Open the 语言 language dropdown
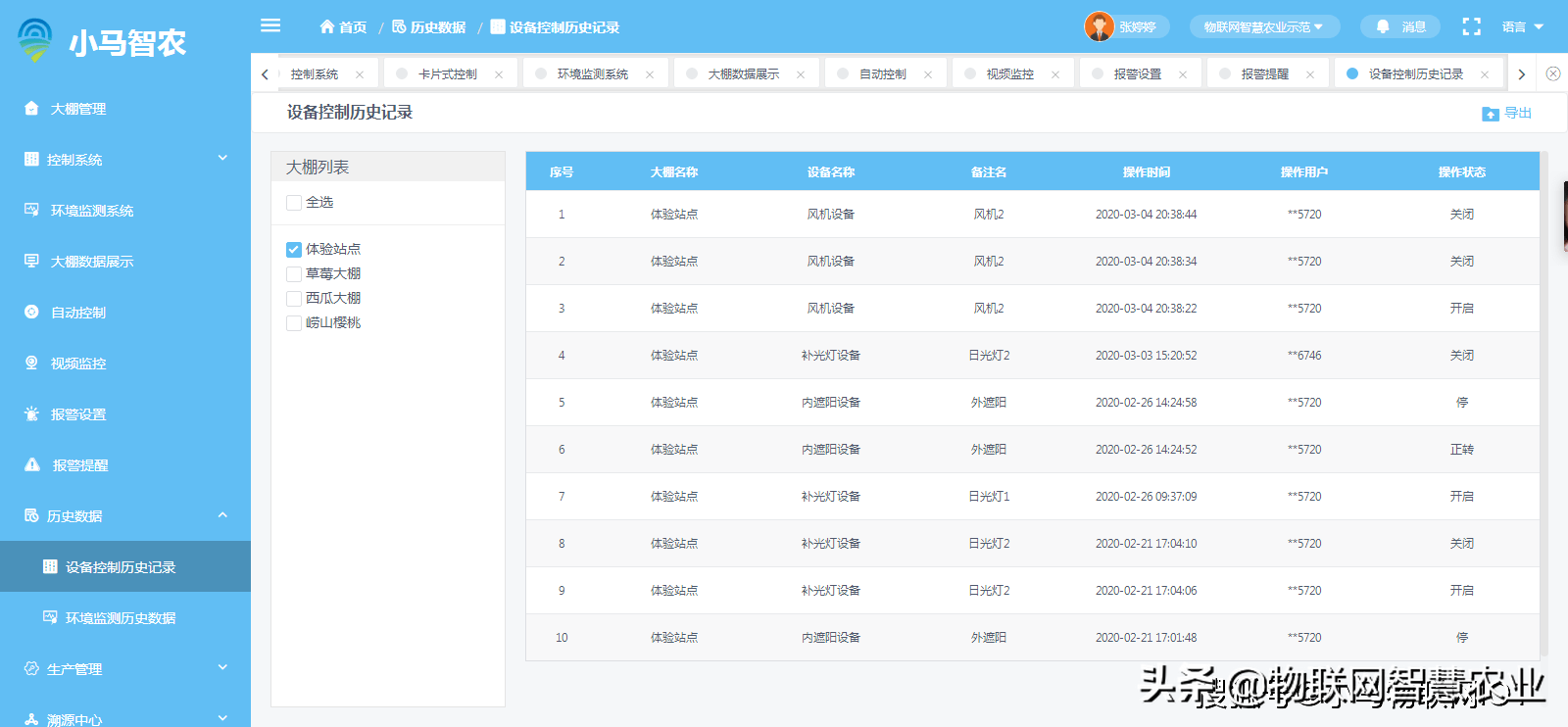The height and width of the screenshot is (727, 1568). coord(1522,27)
